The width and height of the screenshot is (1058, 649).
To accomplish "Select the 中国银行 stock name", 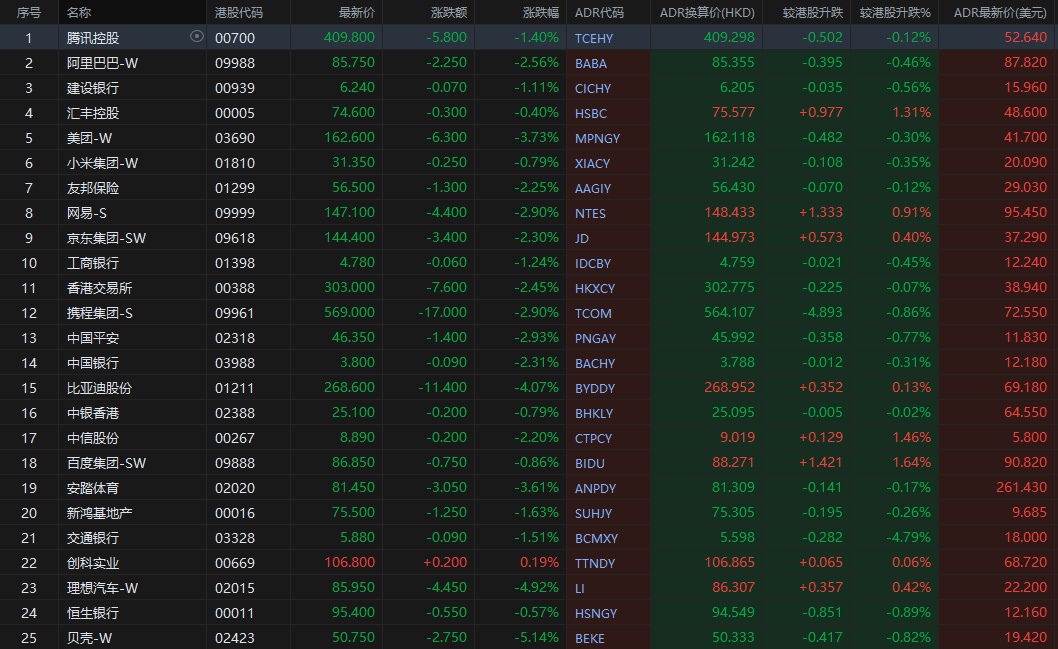I will click(93, 362).
